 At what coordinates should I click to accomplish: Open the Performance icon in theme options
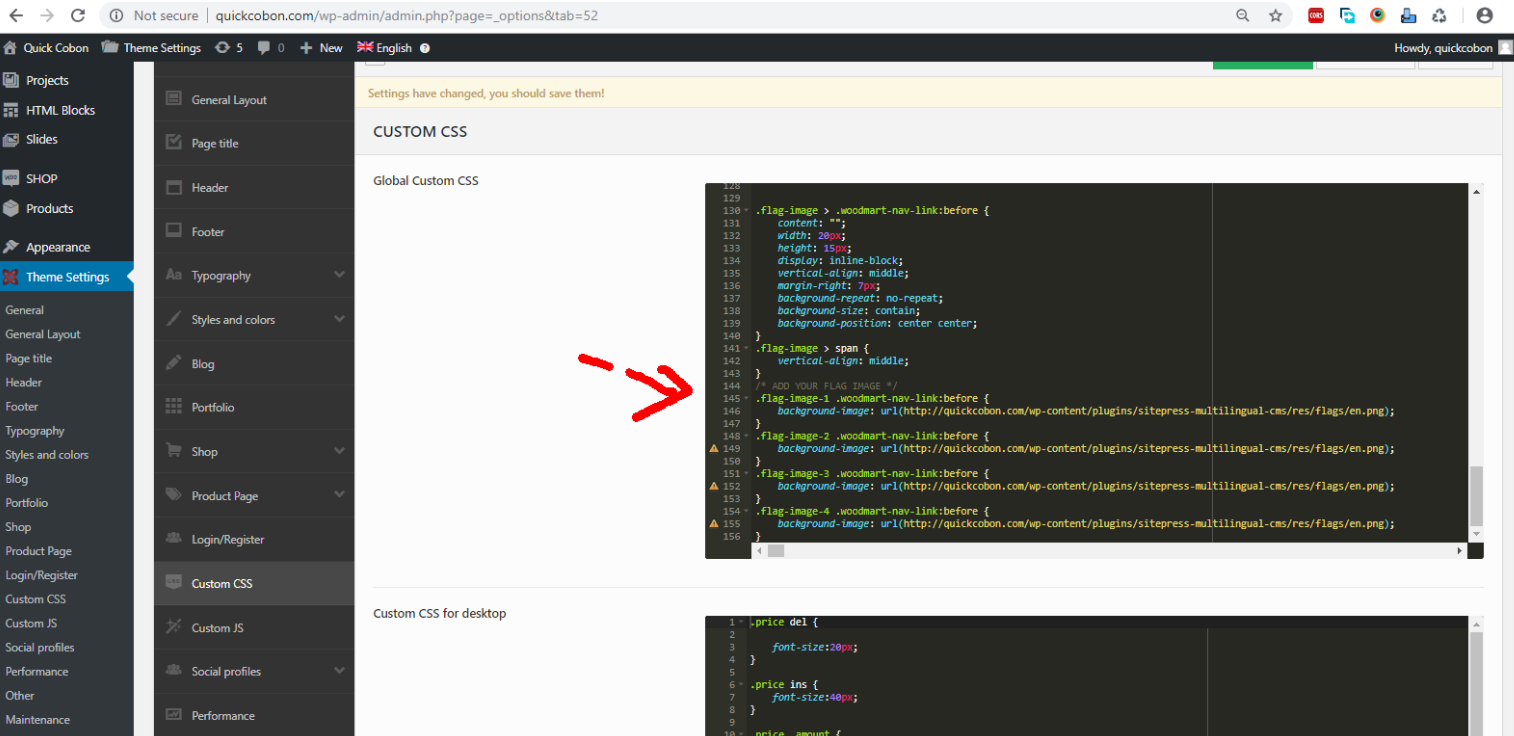(x=173, y=715)
